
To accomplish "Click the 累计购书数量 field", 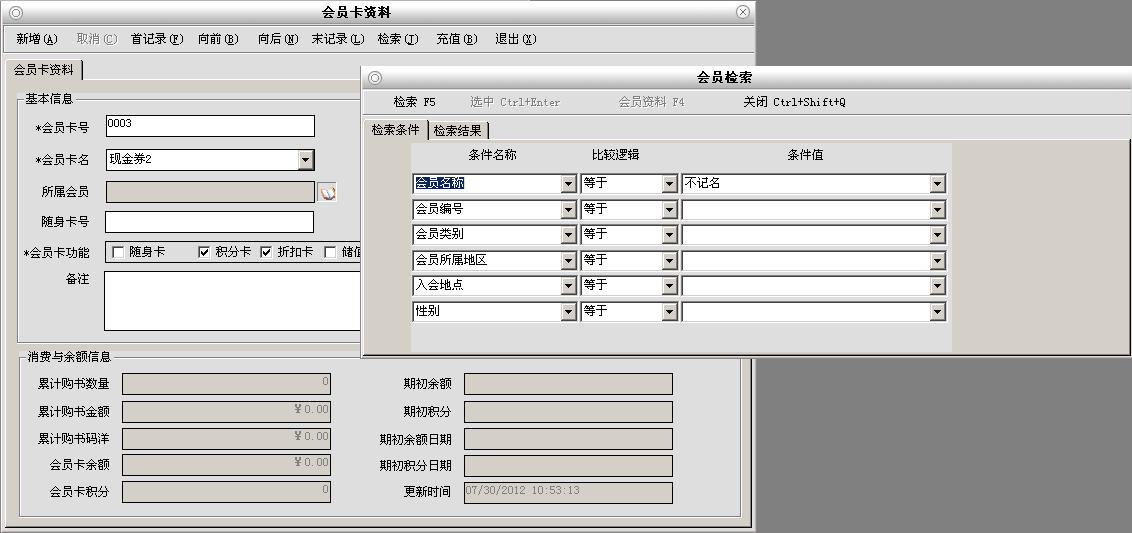I will pos(226,384).
